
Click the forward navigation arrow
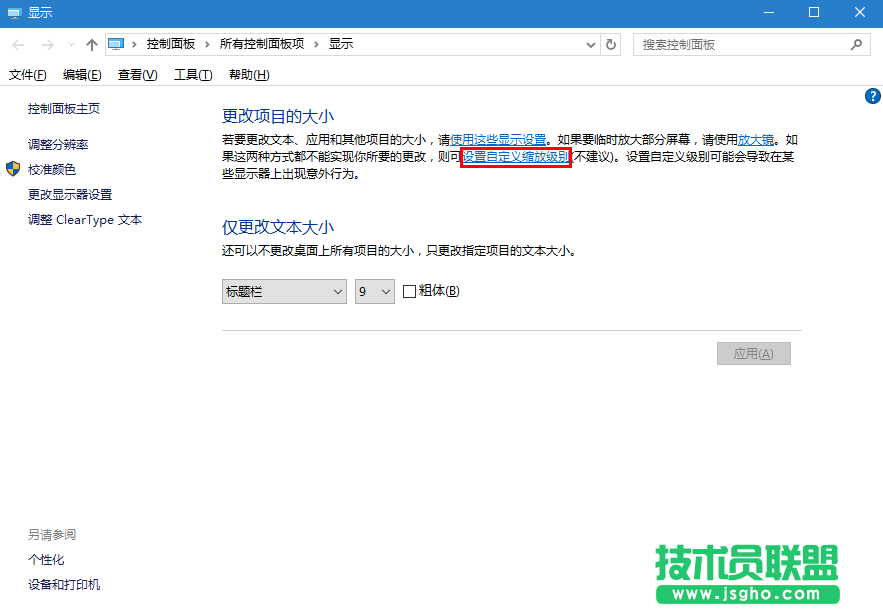click(x=44, y=43)
